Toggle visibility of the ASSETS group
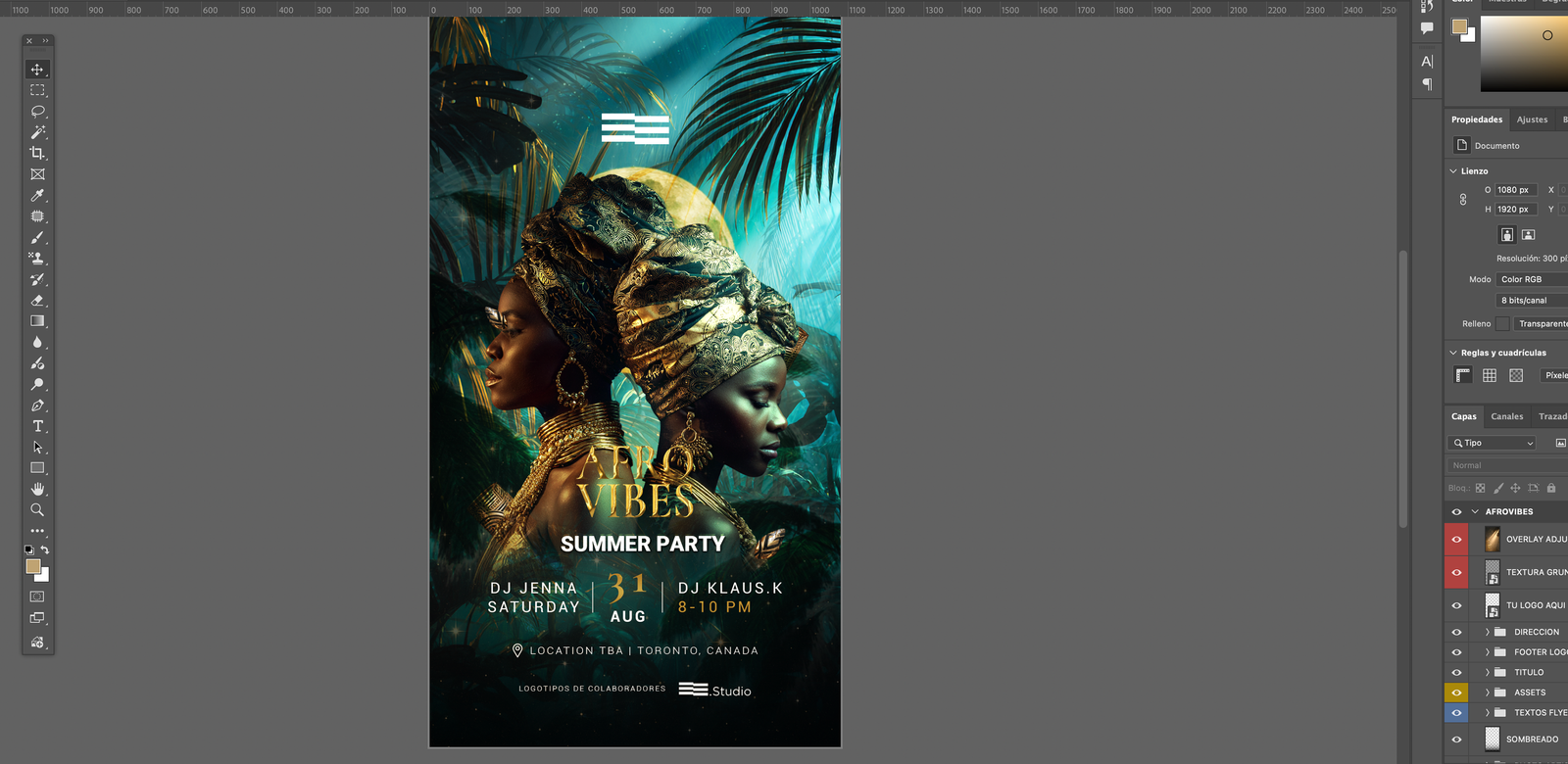Image resolution: width=1568 pixels, height=764 pixels. 1456,692
